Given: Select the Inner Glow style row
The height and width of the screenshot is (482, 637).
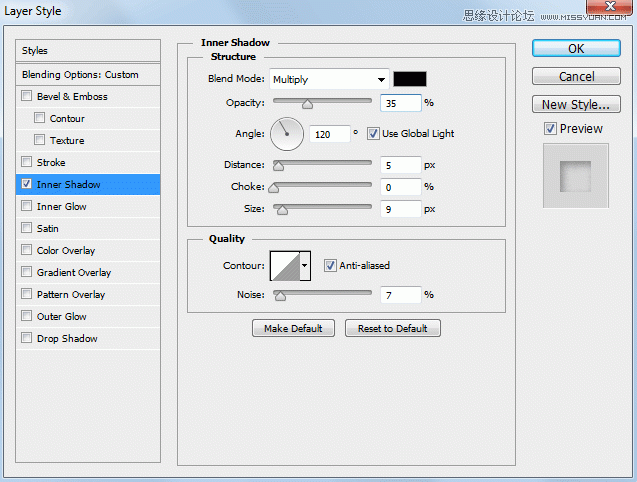Looking at the screenshot, I should coord(88,206).
